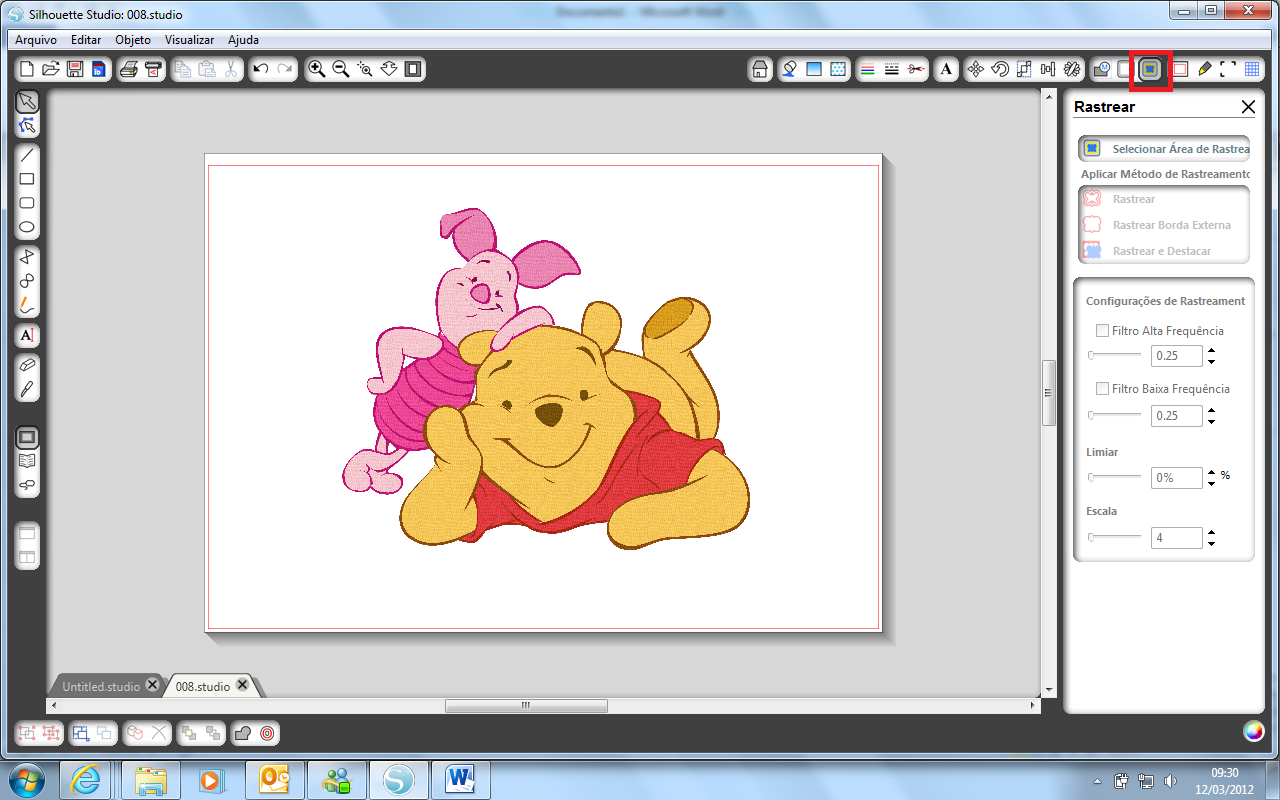
Task: Close the 008.studio document tab
Action: click(x=244, y=686)
